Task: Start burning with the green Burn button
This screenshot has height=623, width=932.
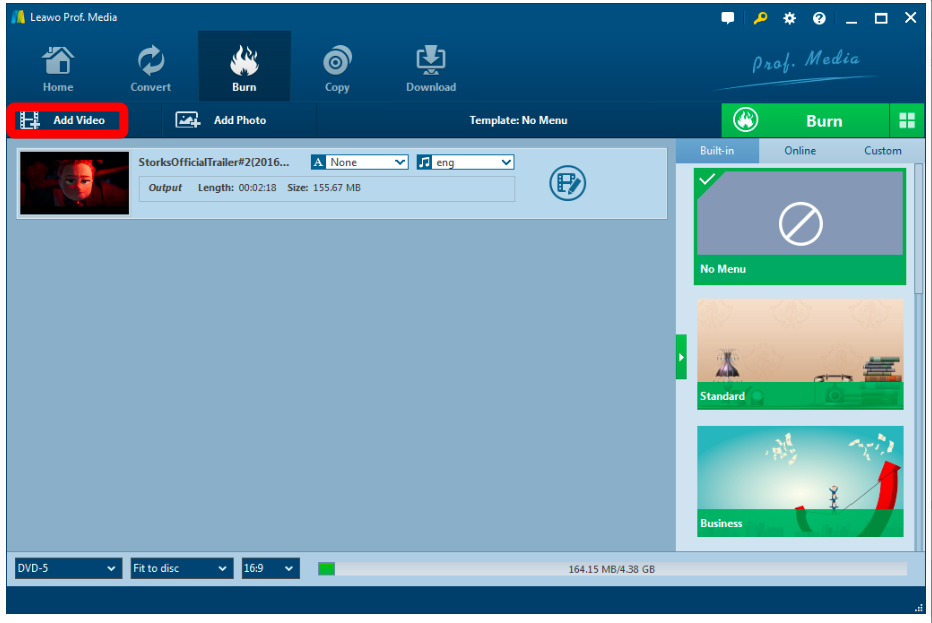Action: pos(805,121)
